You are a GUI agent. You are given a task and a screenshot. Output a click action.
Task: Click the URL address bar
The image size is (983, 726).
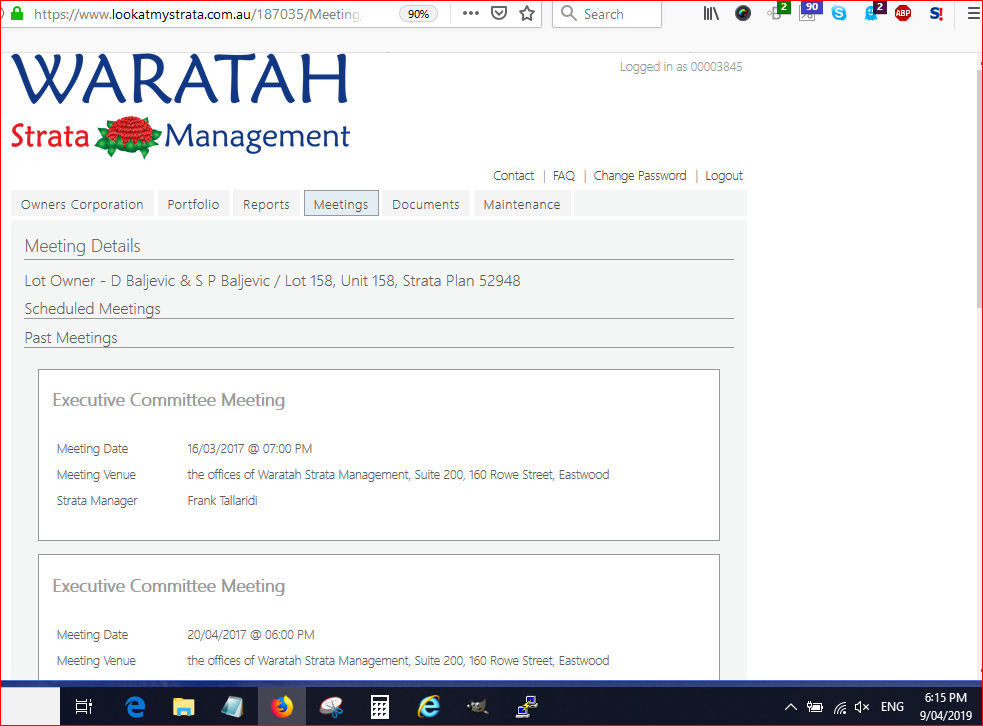click(197, 14)
